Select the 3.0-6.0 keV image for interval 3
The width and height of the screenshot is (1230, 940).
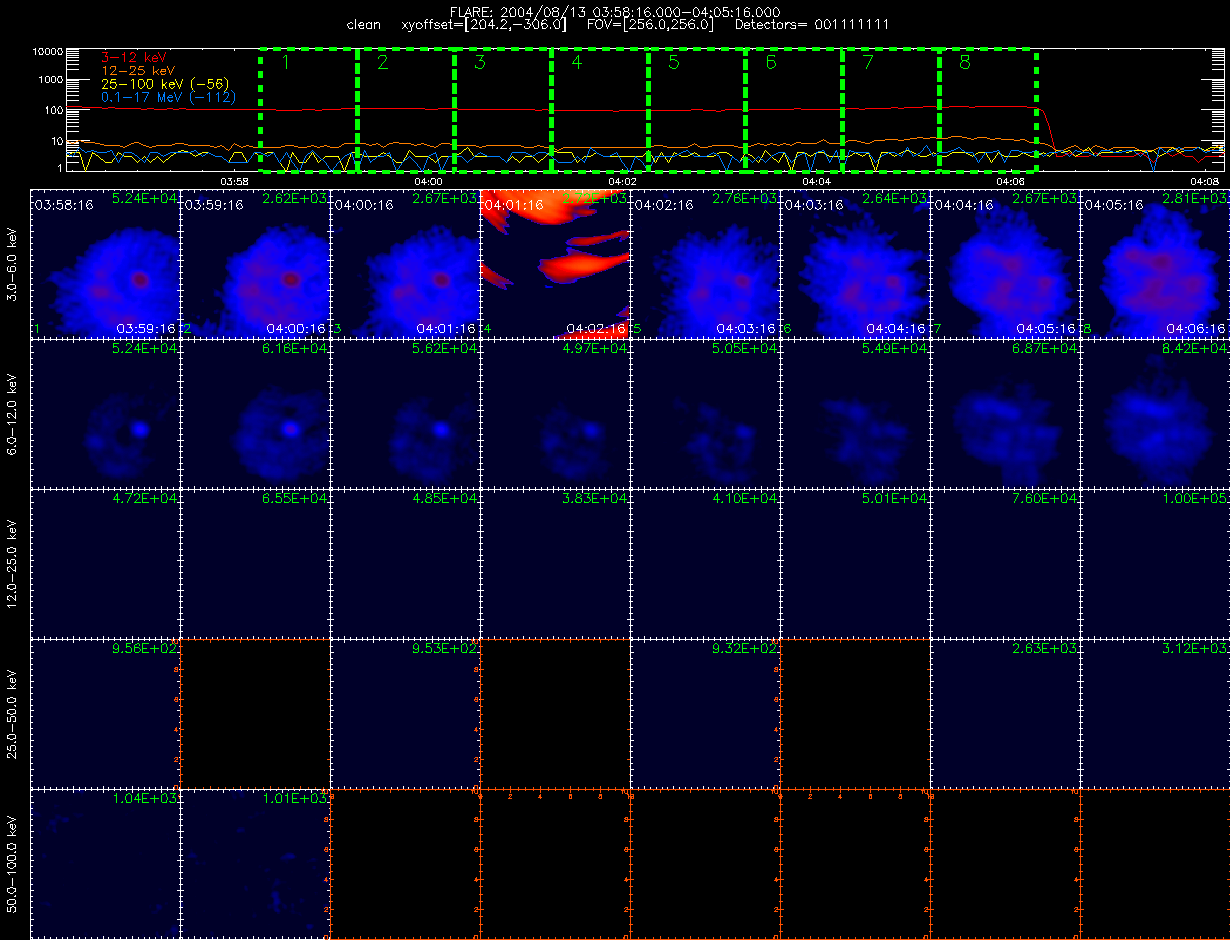(x=405, y=264)
